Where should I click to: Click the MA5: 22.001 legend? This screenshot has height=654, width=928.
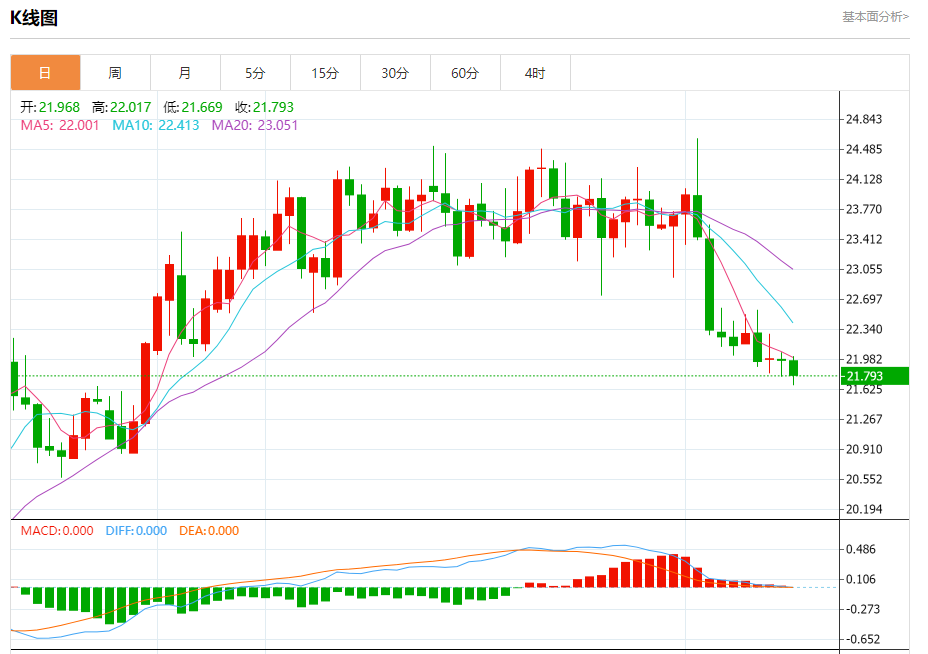coord(60,125)
